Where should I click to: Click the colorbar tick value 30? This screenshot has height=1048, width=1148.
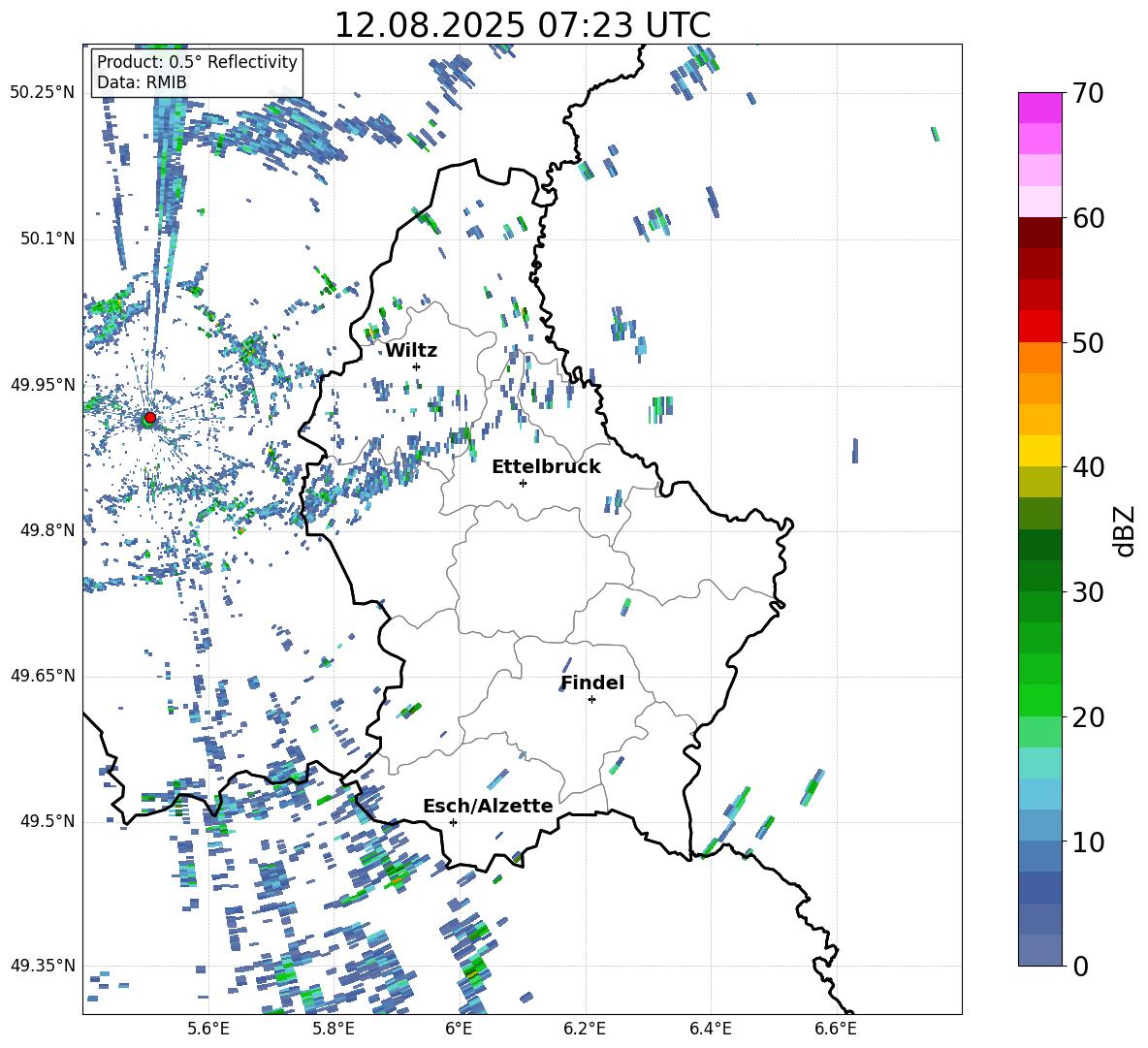(1088, 592)
